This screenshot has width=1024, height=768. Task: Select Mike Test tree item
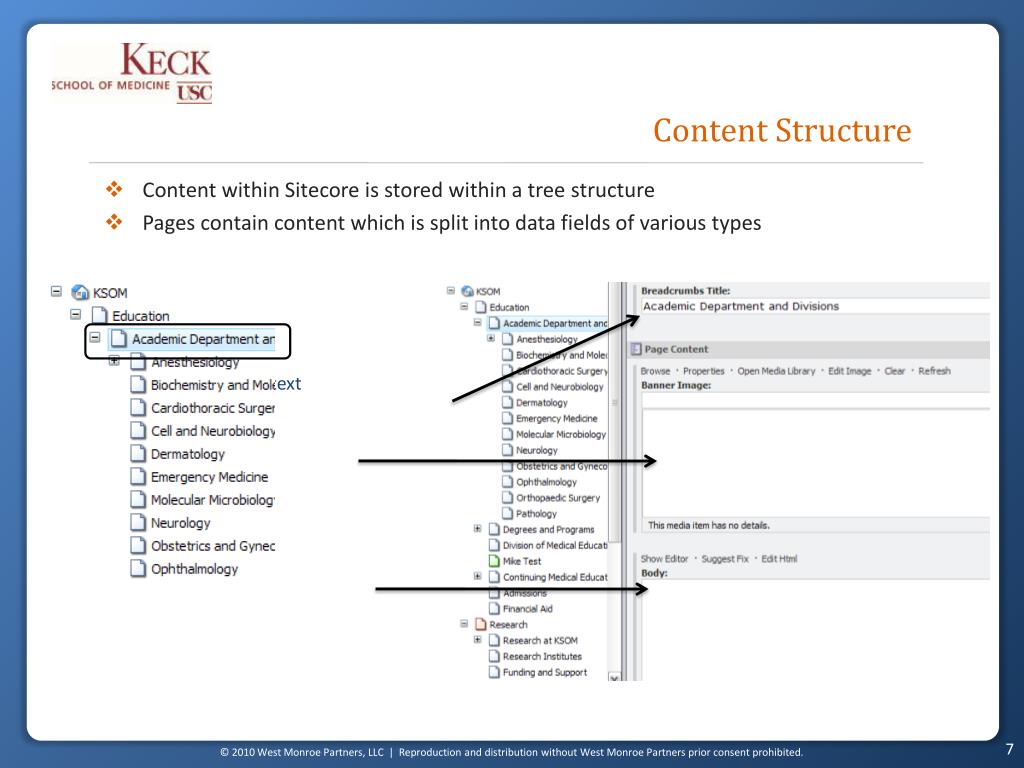[522, 562]
